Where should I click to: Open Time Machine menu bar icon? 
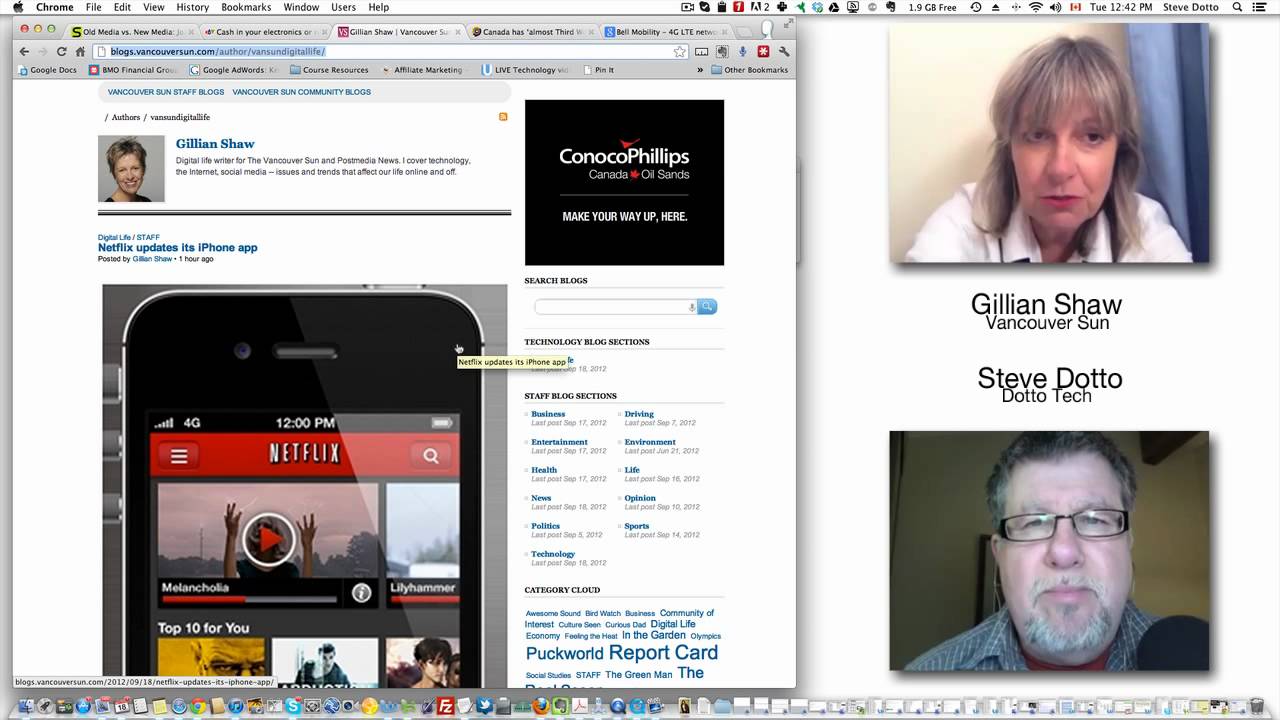pos(976,7)
